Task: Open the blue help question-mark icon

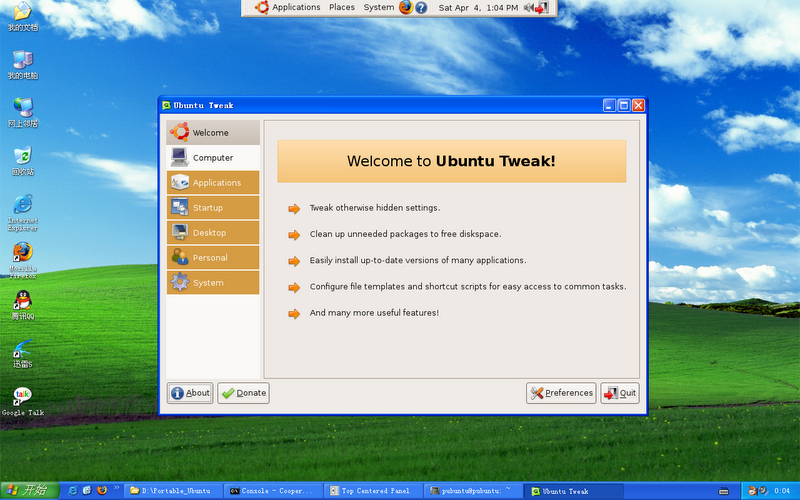Action: (421, 8)
